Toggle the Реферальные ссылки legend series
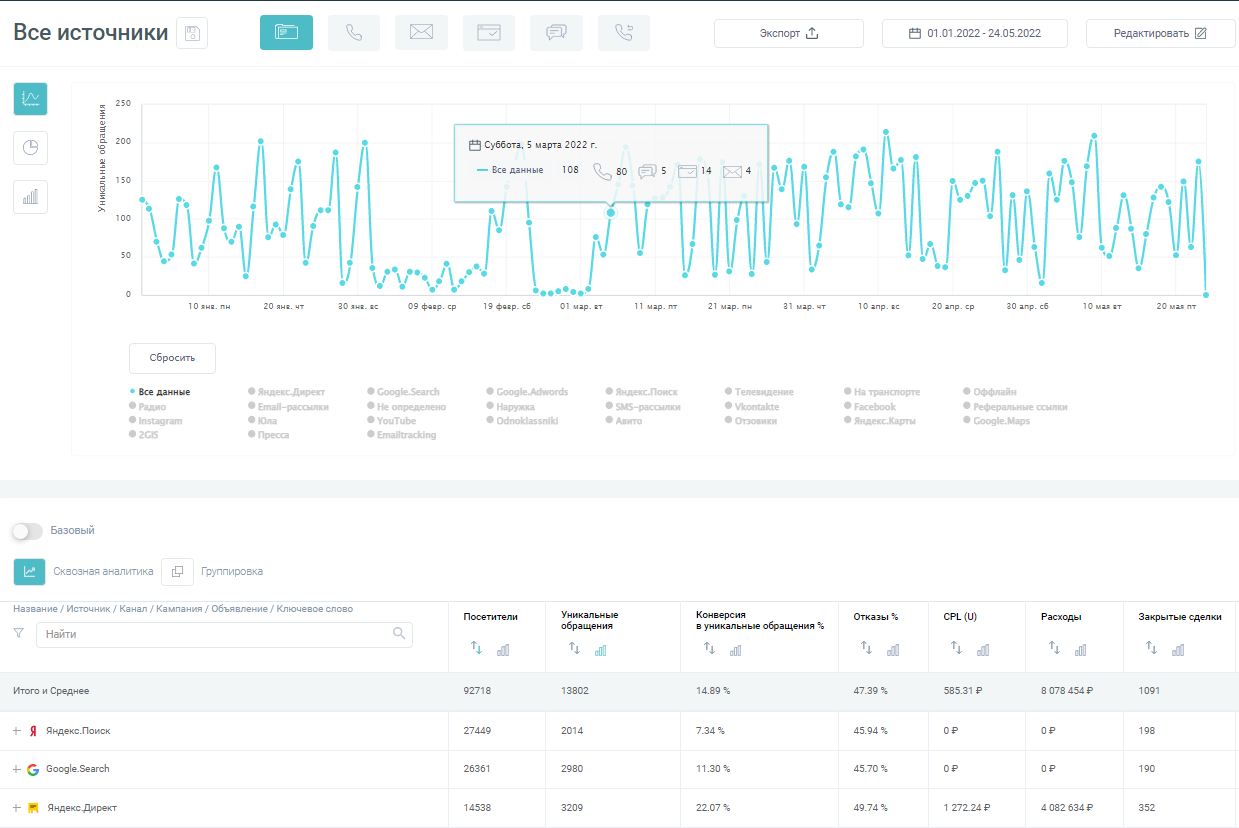Screen dimensions: 1239x828 pos(1015,407)
